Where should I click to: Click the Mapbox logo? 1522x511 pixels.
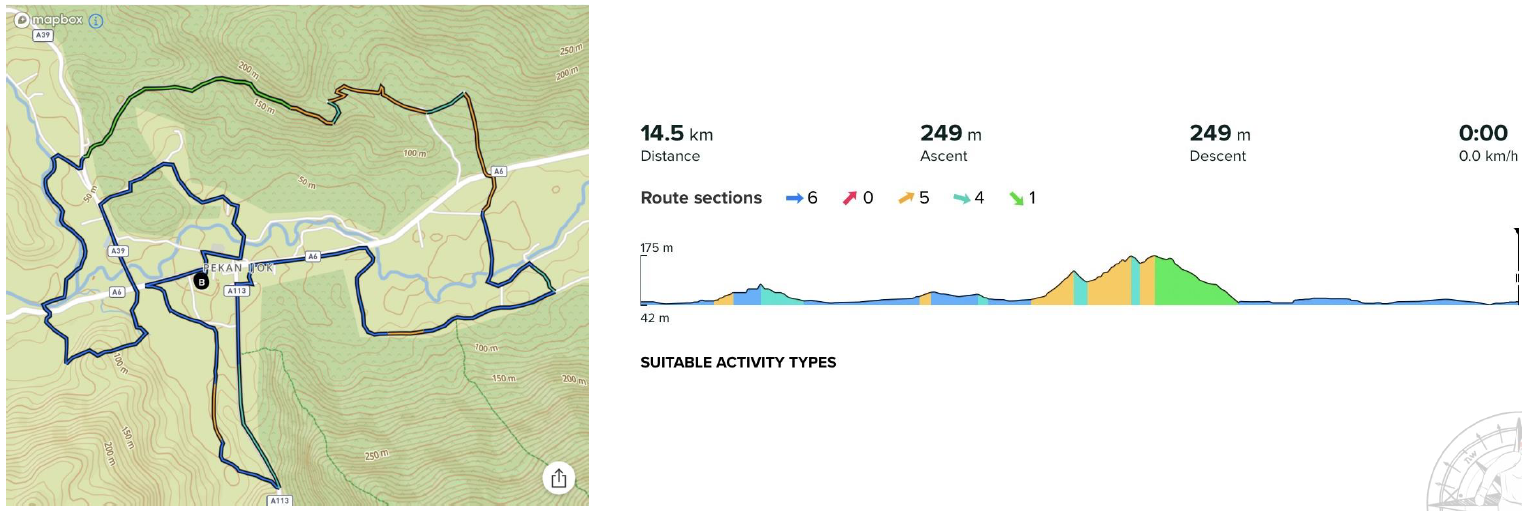tap(50, 20)
